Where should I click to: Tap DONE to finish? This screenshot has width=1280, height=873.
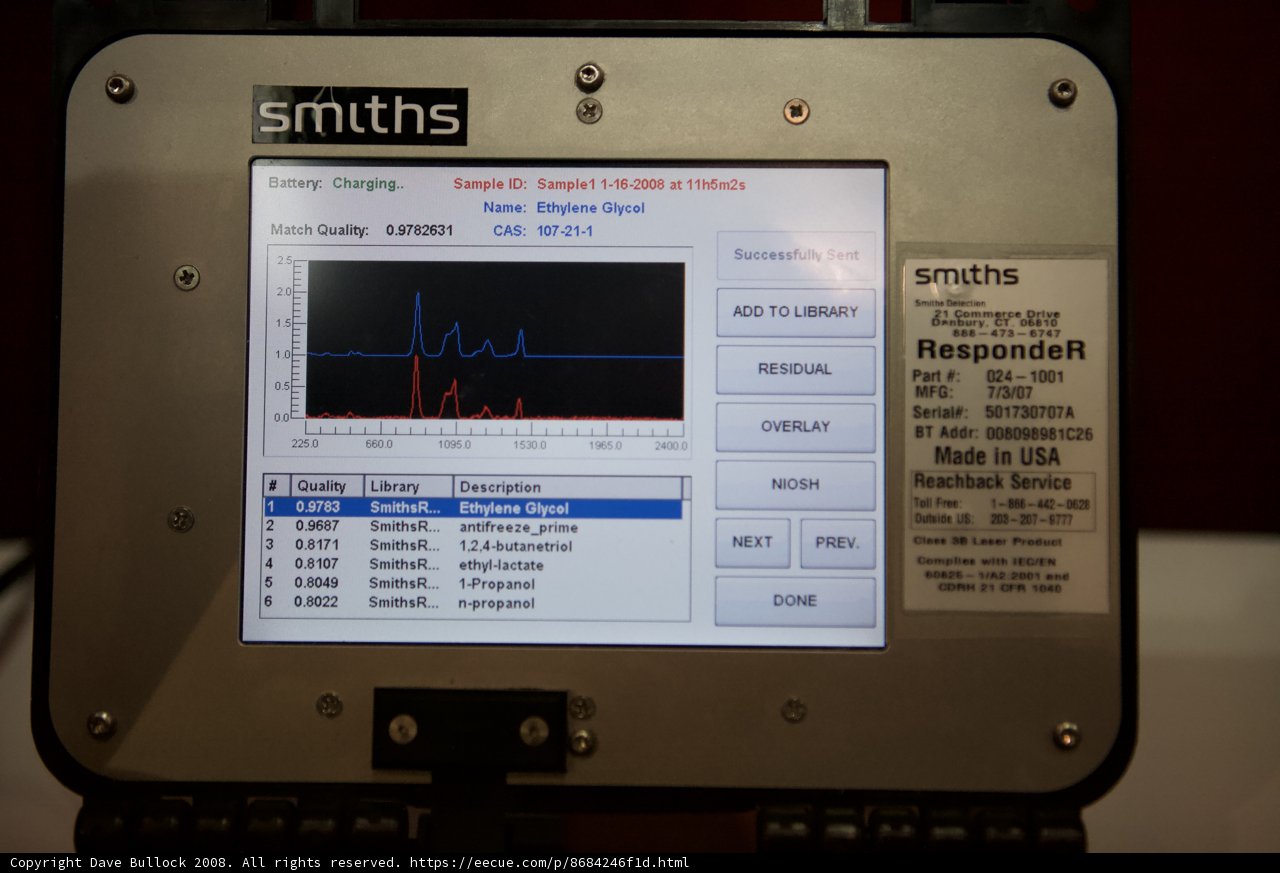click(x=796, y=602)
